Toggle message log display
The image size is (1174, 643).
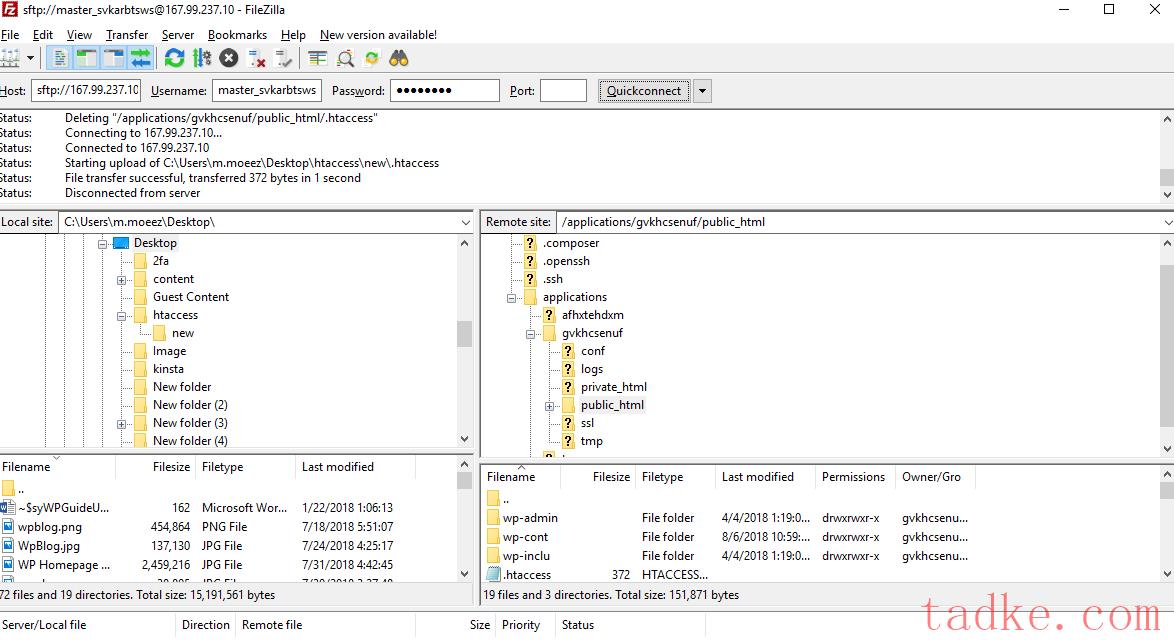click(x=59, y=58)
